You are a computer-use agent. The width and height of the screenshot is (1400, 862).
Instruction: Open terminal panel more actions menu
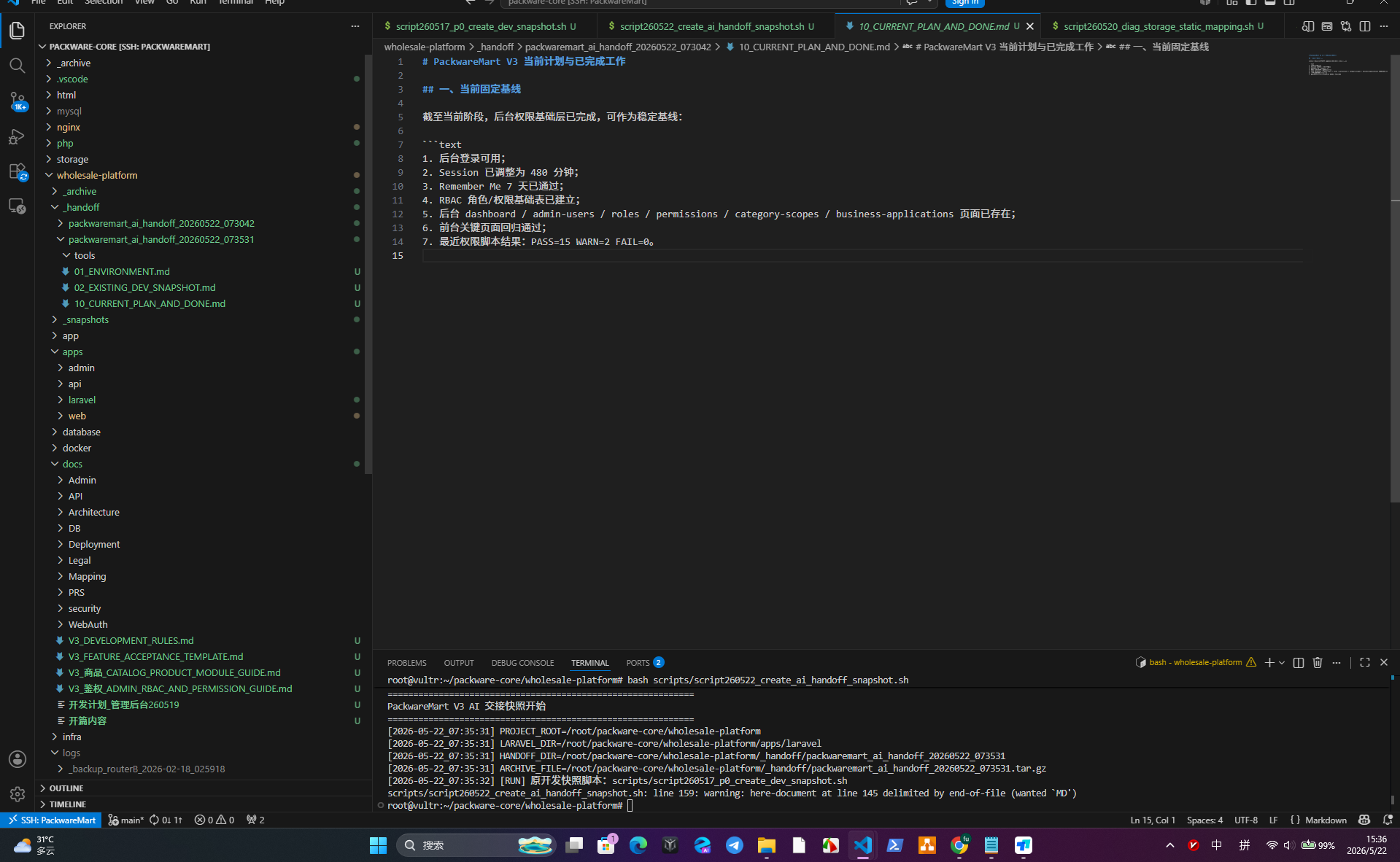pyautogui.click(x=1337, y=662)
